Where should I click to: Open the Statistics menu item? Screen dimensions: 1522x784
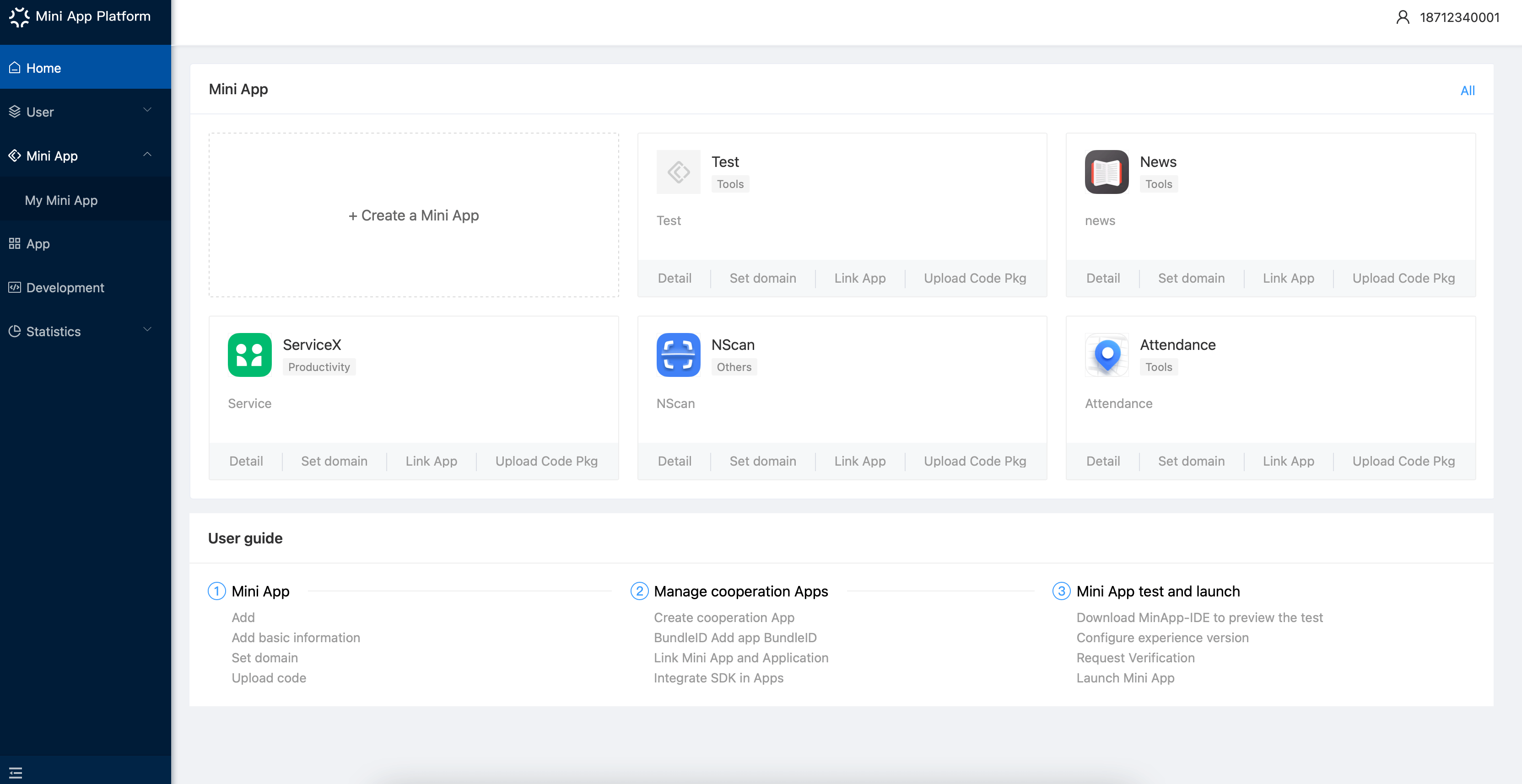pos(86,332)
